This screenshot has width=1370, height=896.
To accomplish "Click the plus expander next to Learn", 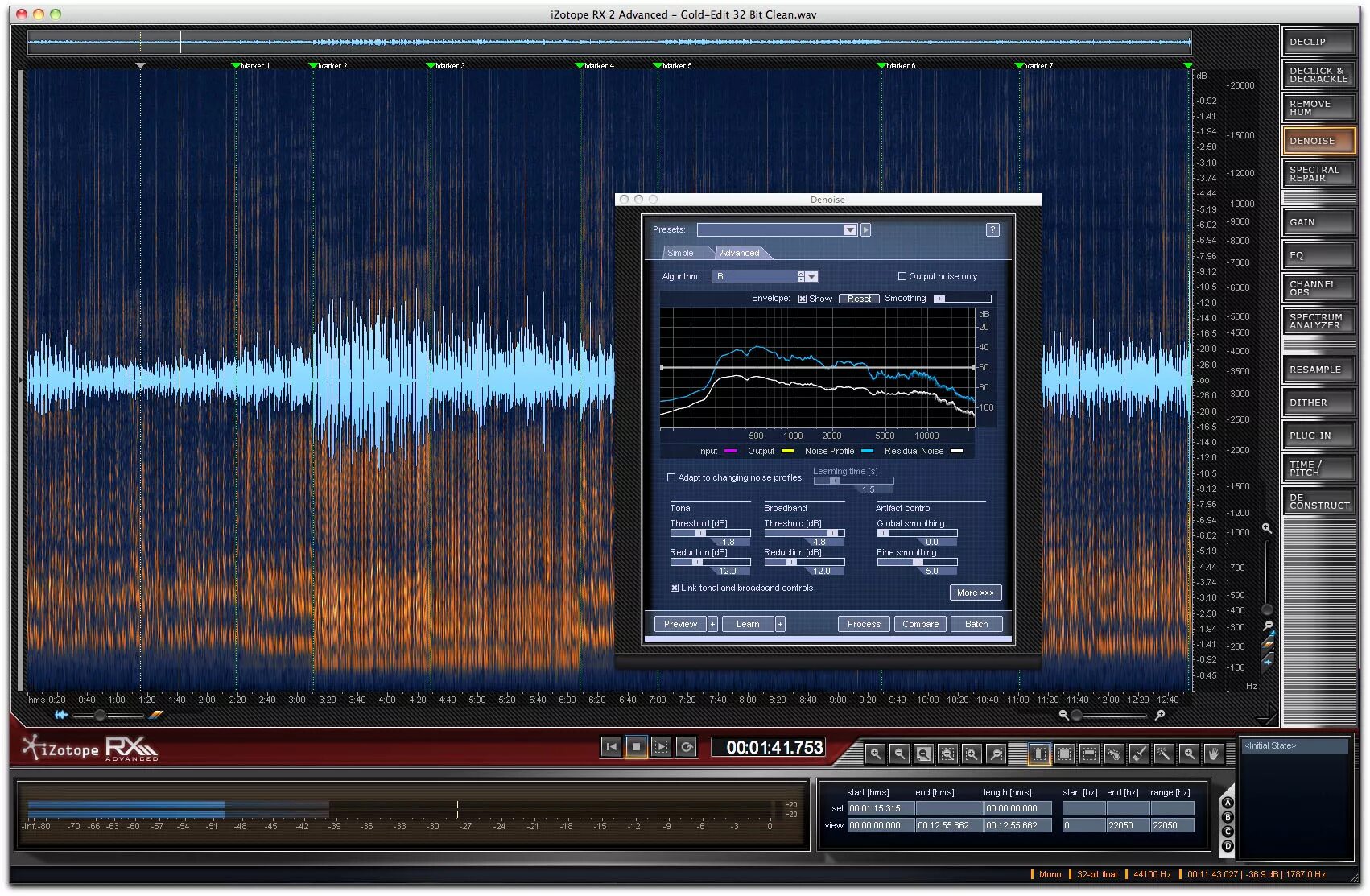I will [x=780, y=624].
